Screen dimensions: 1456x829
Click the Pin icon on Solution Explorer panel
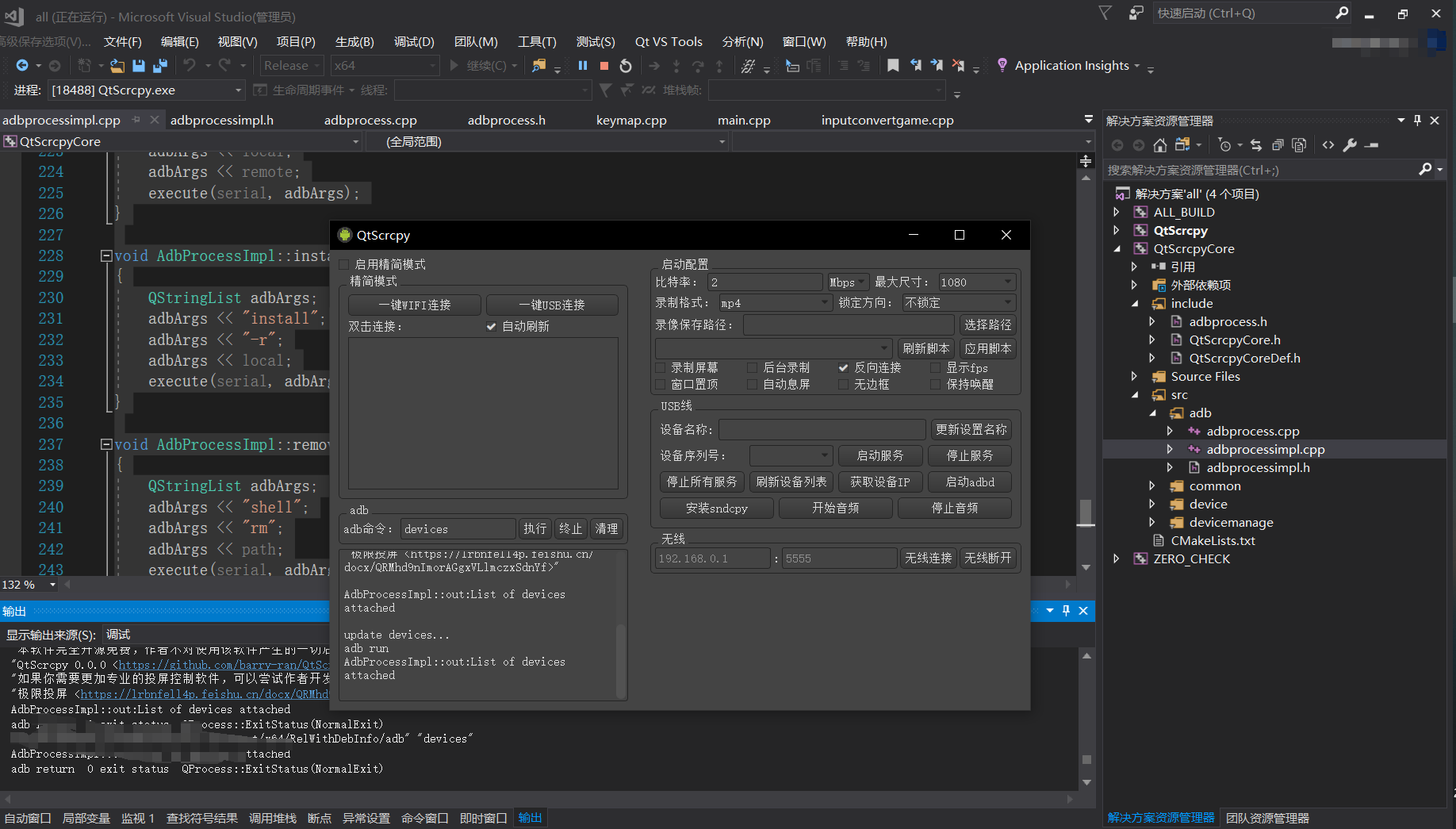[1417, 121]
